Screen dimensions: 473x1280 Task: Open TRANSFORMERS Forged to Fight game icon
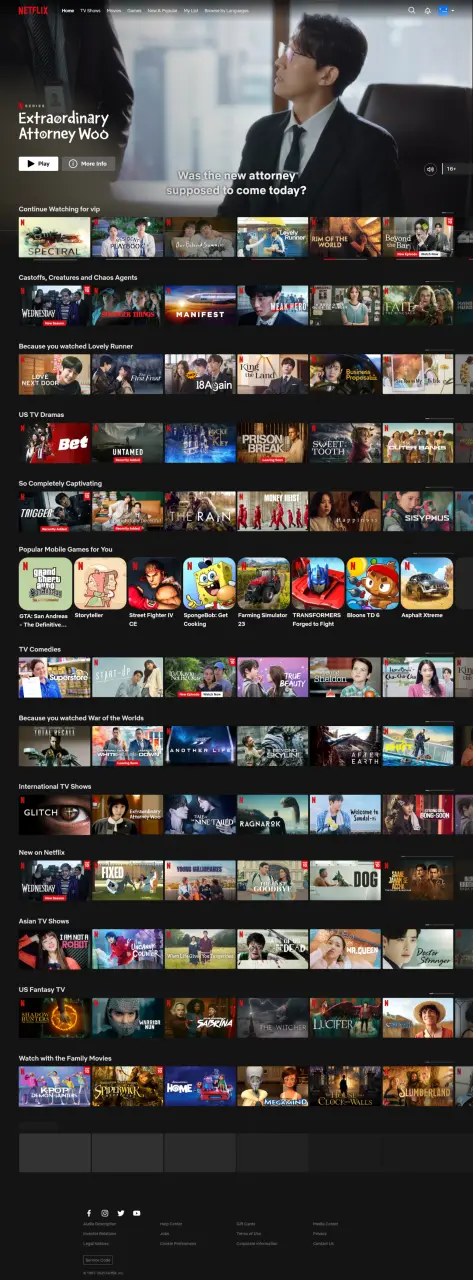click(318, 584)
